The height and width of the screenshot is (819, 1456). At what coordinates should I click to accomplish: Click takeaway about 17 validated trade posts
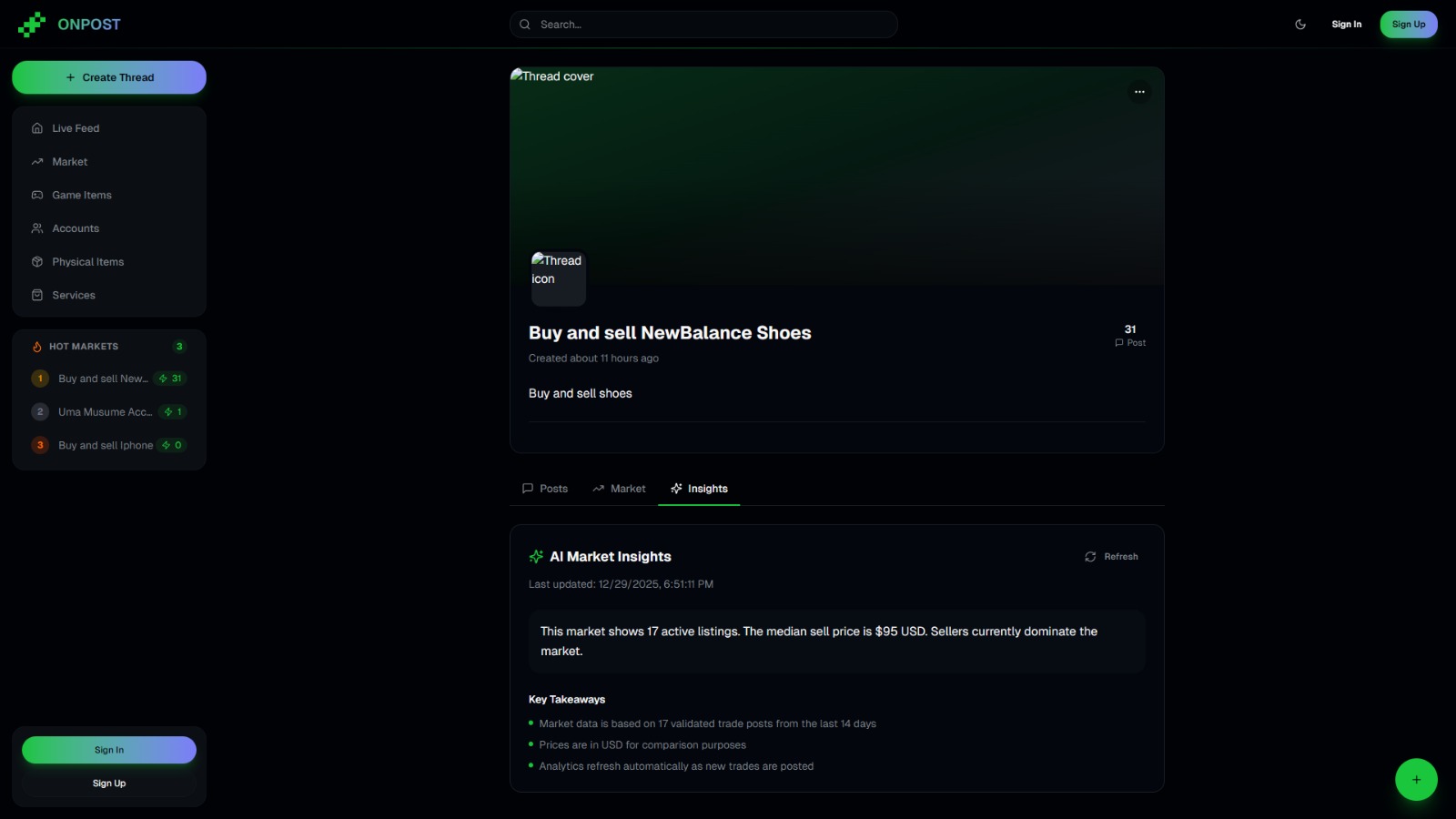(707, 724)
